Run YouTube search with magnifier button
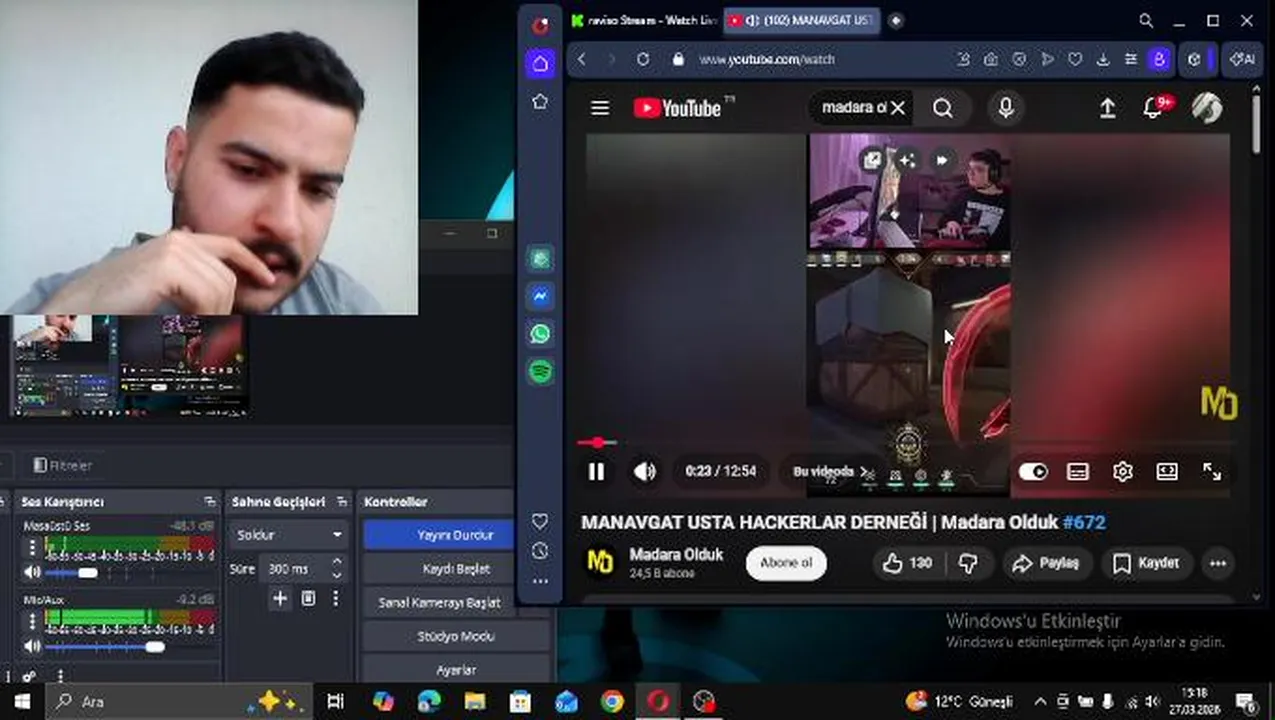 [x=943, y=108]
